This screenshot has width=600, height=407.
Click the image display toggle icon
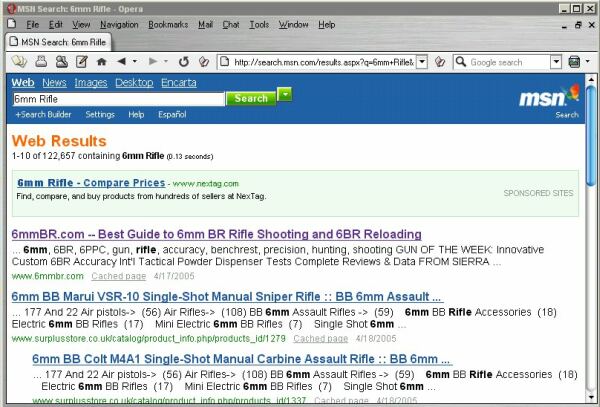pos(574,61)
